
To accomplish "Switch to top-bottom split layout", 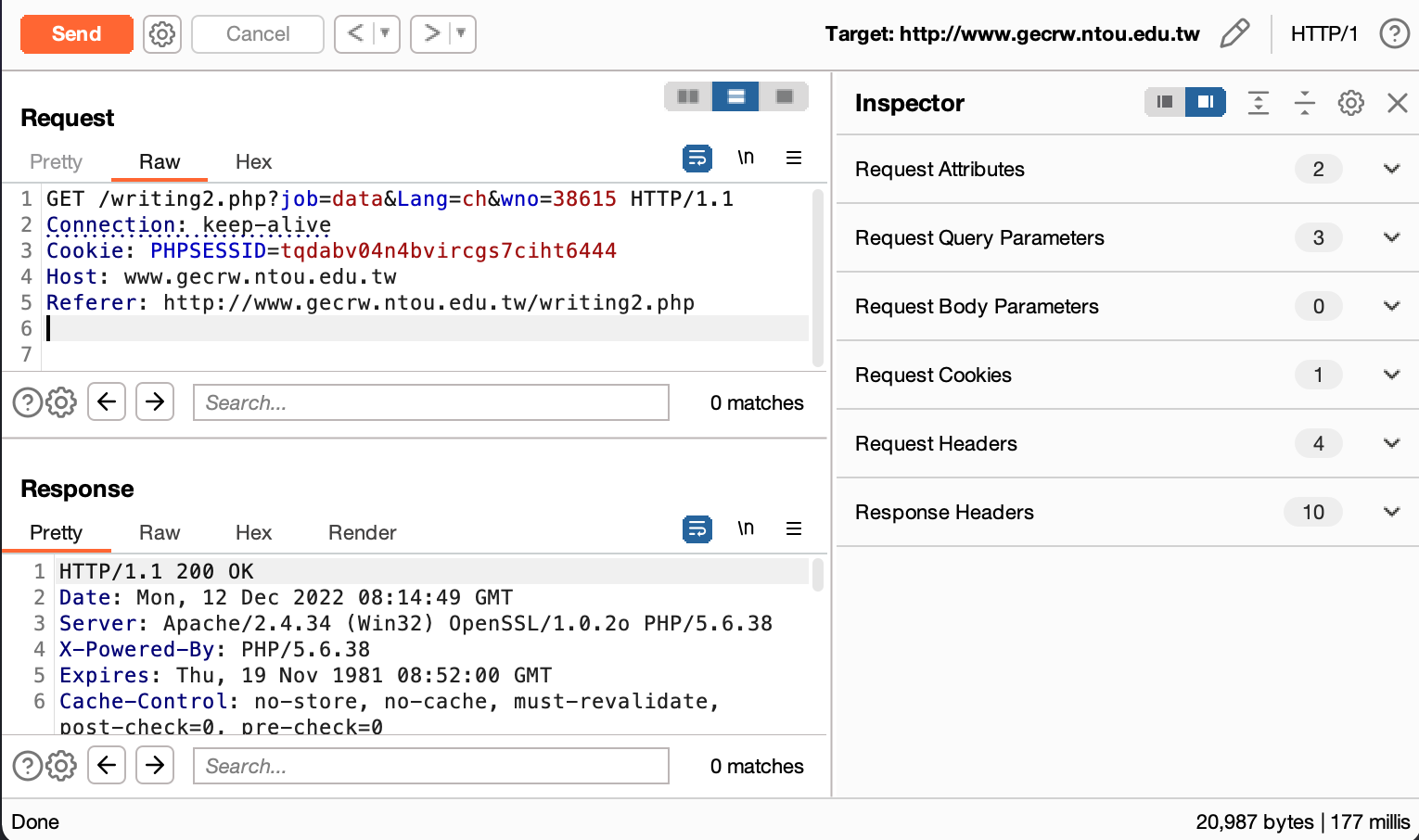I will tap(736, 96).
